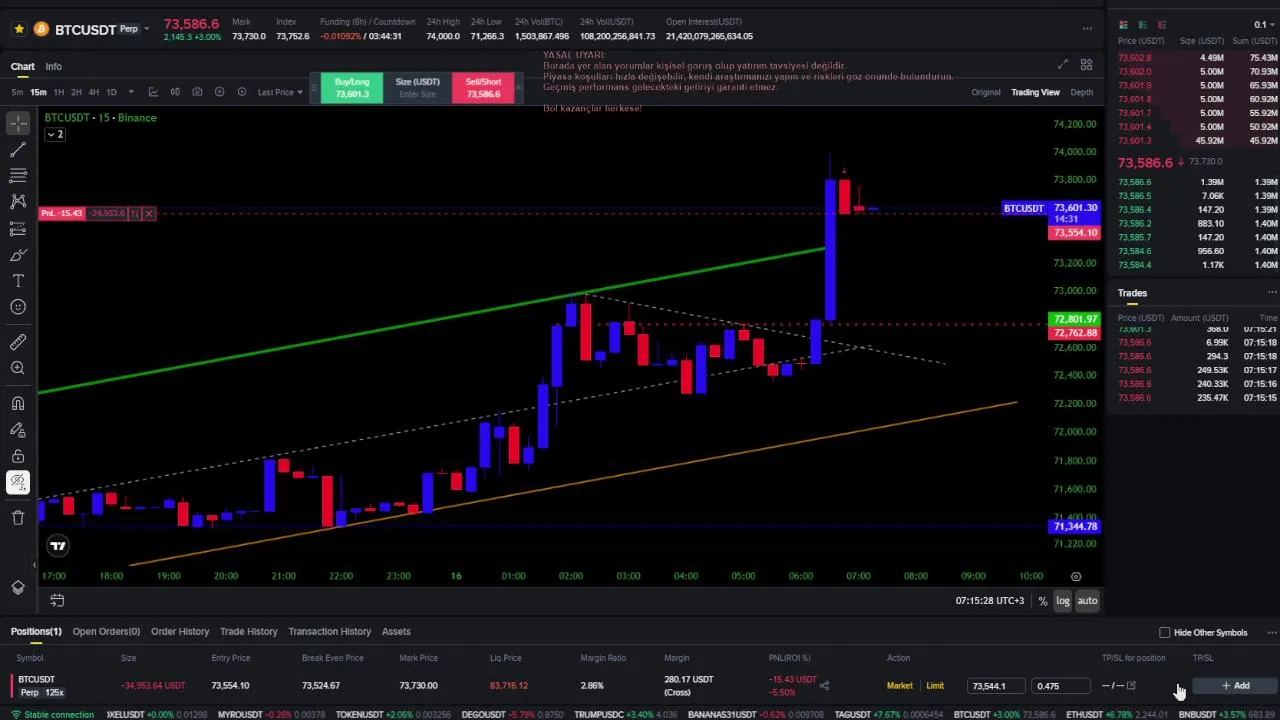1280x720 pixels.
Task: Select the trend line drawing tool
Action: (x=18, y=150)
